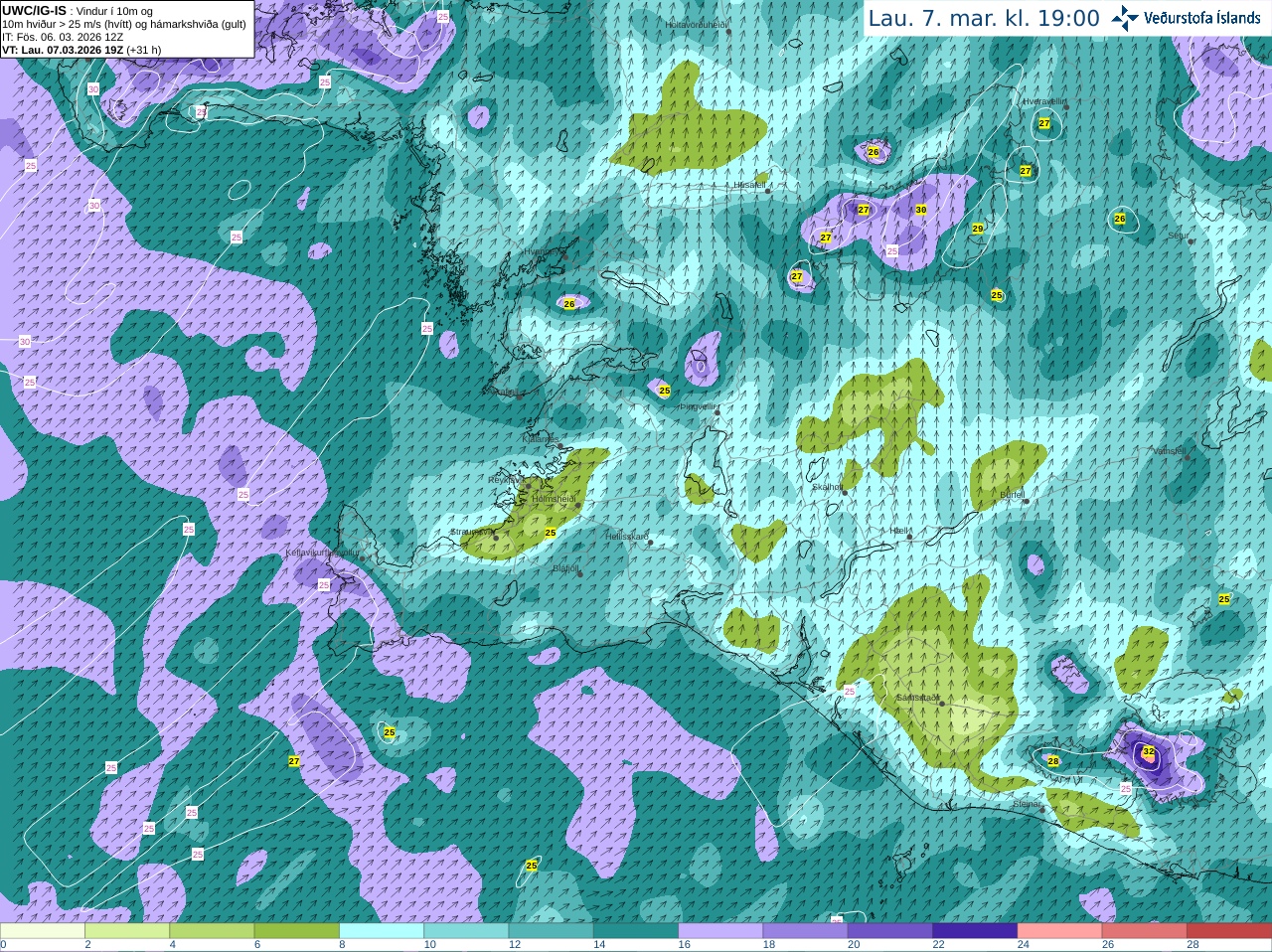Click the yellow 30 gust label
The image size is (1272, 952).
tap(921, 210)
